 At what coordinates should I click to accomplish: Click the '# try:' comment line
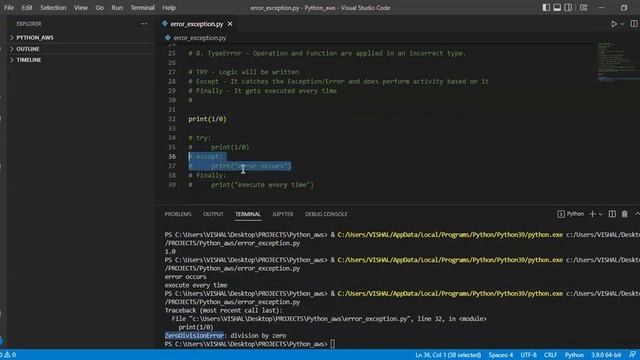pyautogui.click(x=200, y=138)
